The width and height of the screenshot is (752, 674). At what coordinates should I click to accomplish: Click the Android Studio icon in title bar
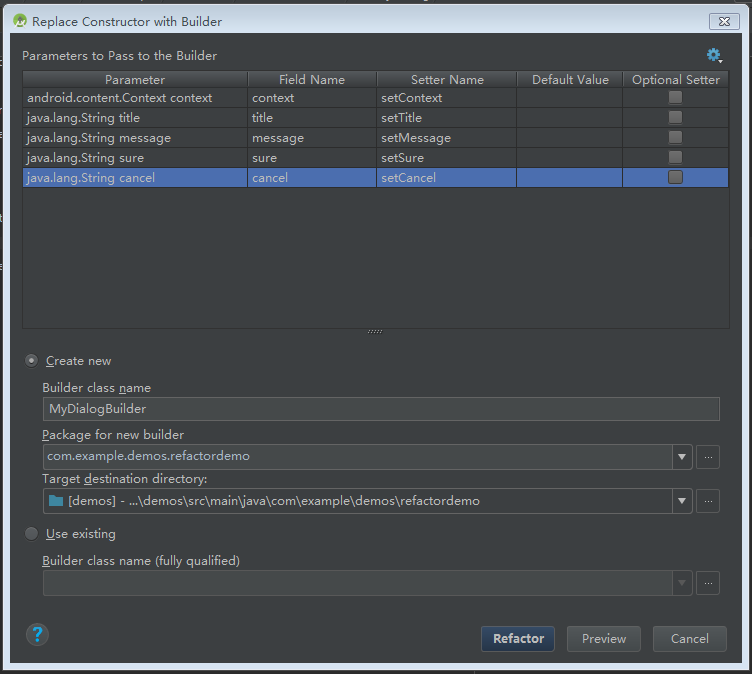tap(19, 20)
